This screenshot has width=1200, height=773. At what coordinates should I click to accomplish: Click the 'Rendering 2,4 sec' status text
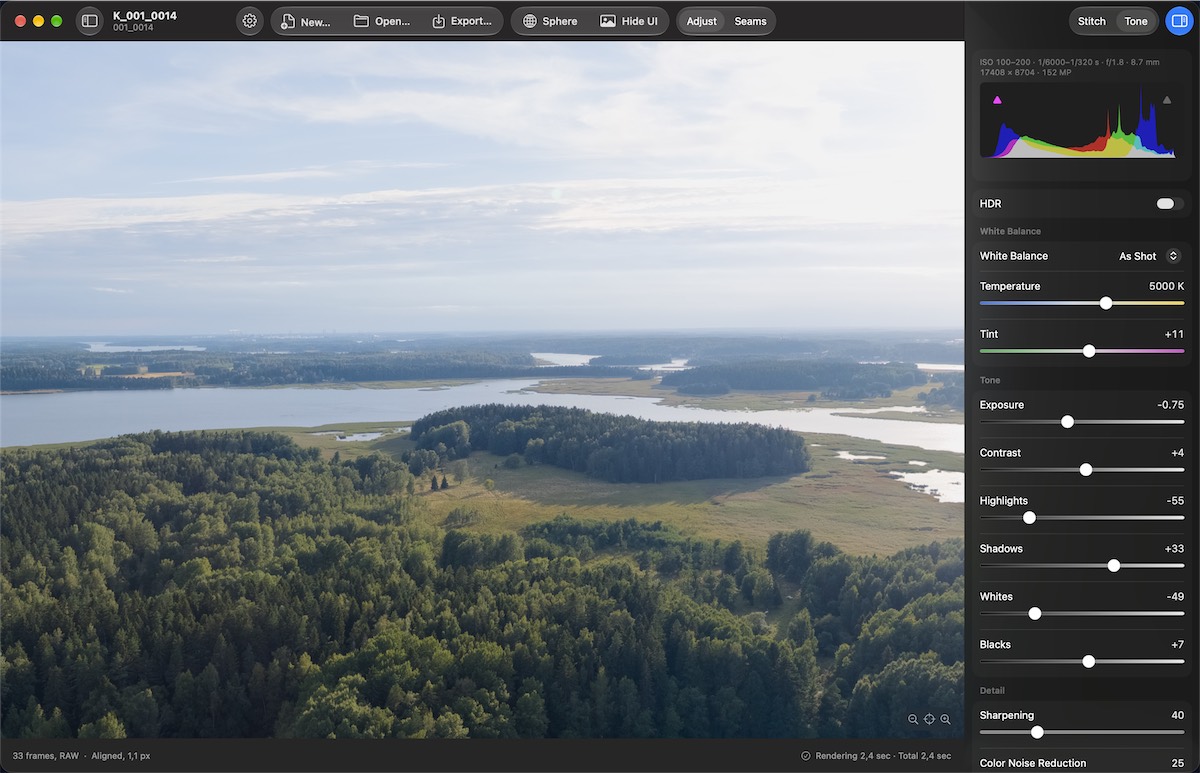tap(850, 756)
